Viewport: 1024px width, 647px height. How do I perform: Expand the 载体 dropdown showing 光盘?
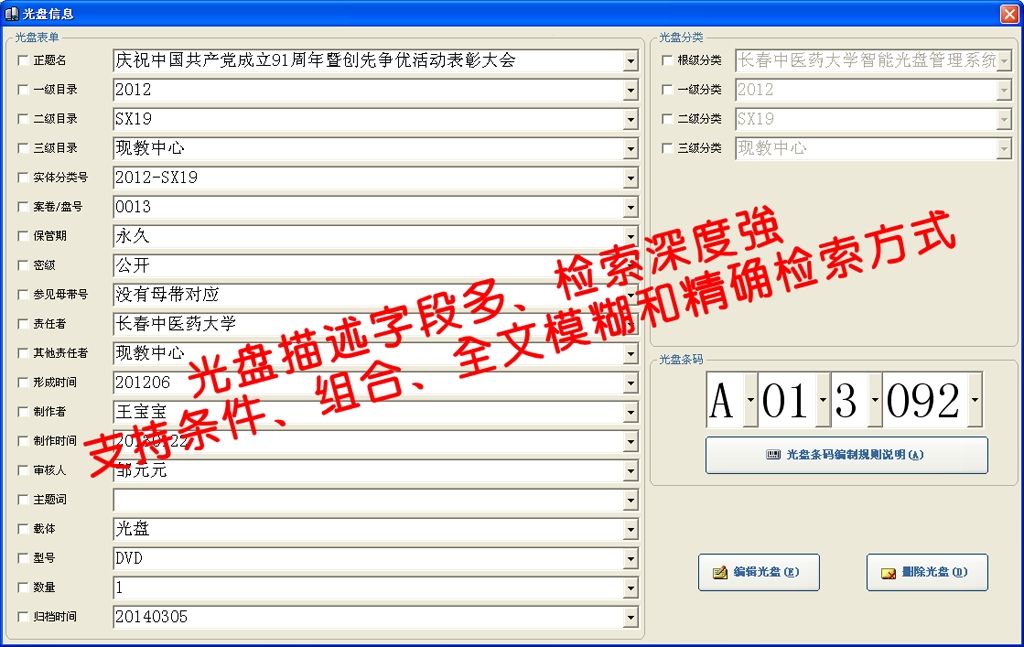tap(630, 530)
